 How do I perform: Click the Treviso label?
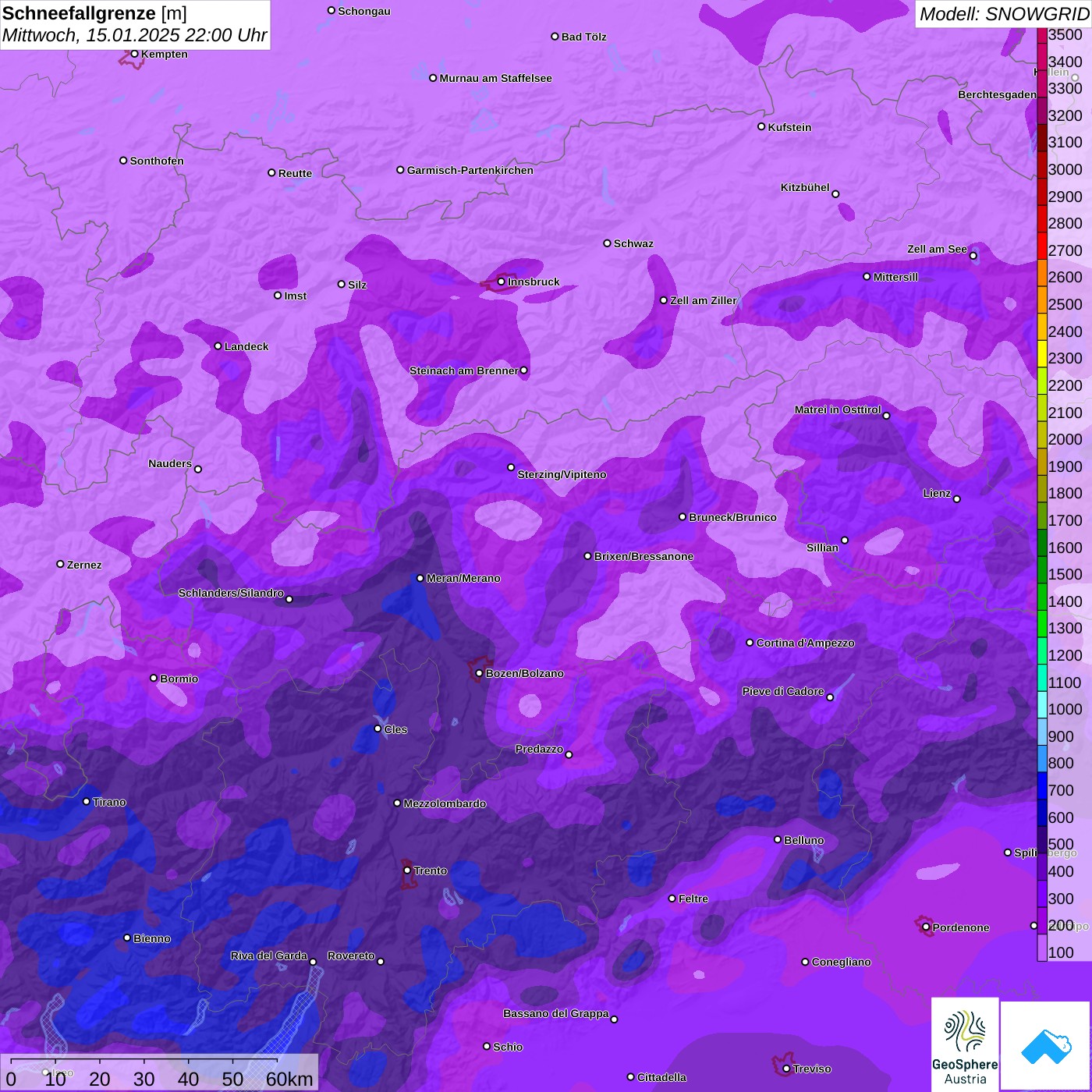812,1069
